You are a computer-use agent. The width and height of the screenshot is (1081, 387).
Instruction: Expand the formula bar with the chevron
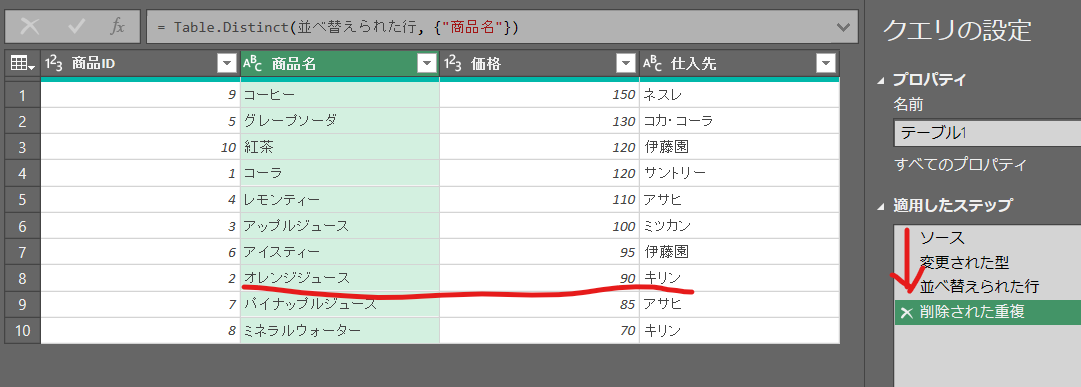[843, 28]
